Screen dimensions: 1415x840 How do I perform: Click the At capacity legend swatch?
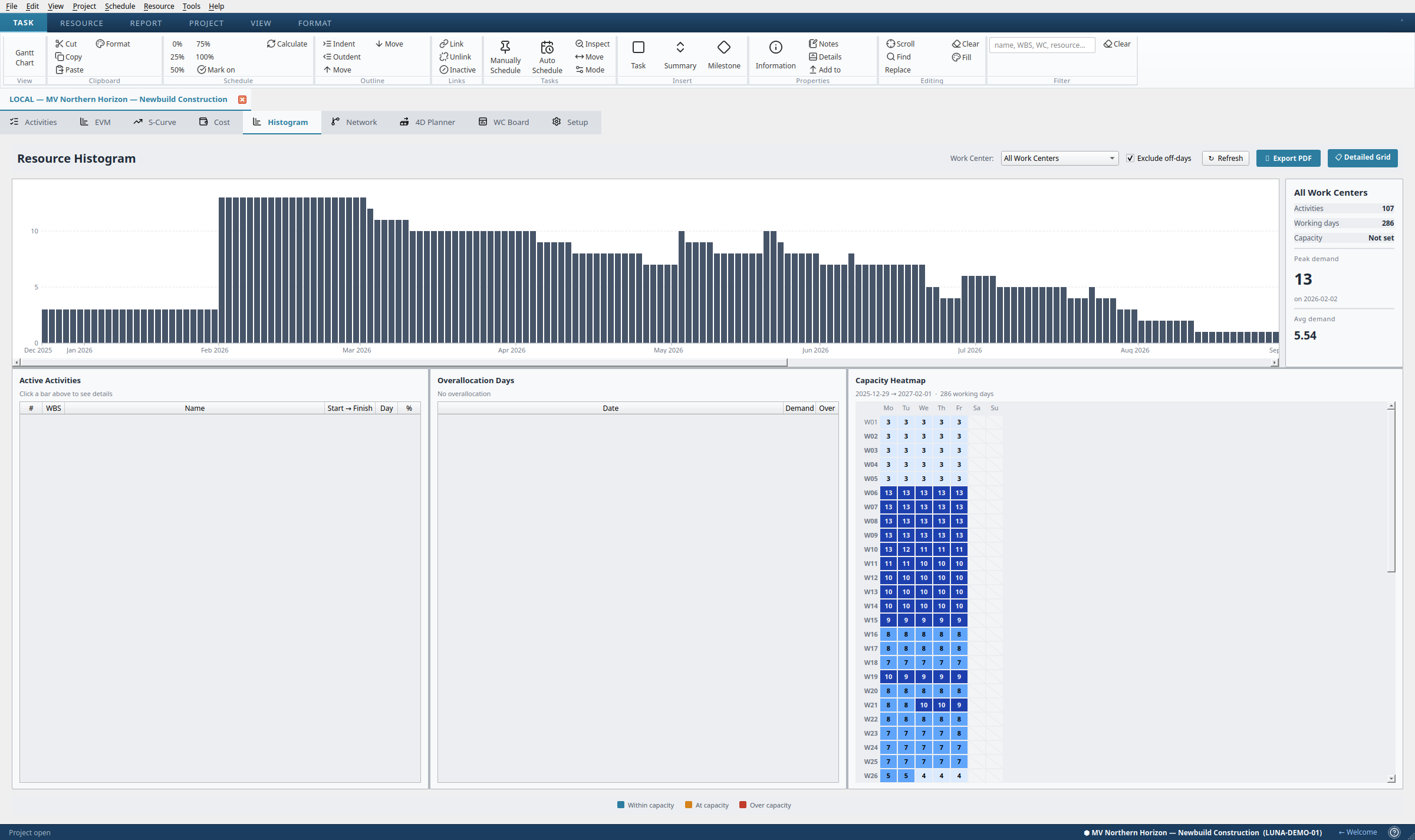coord(689,805)
